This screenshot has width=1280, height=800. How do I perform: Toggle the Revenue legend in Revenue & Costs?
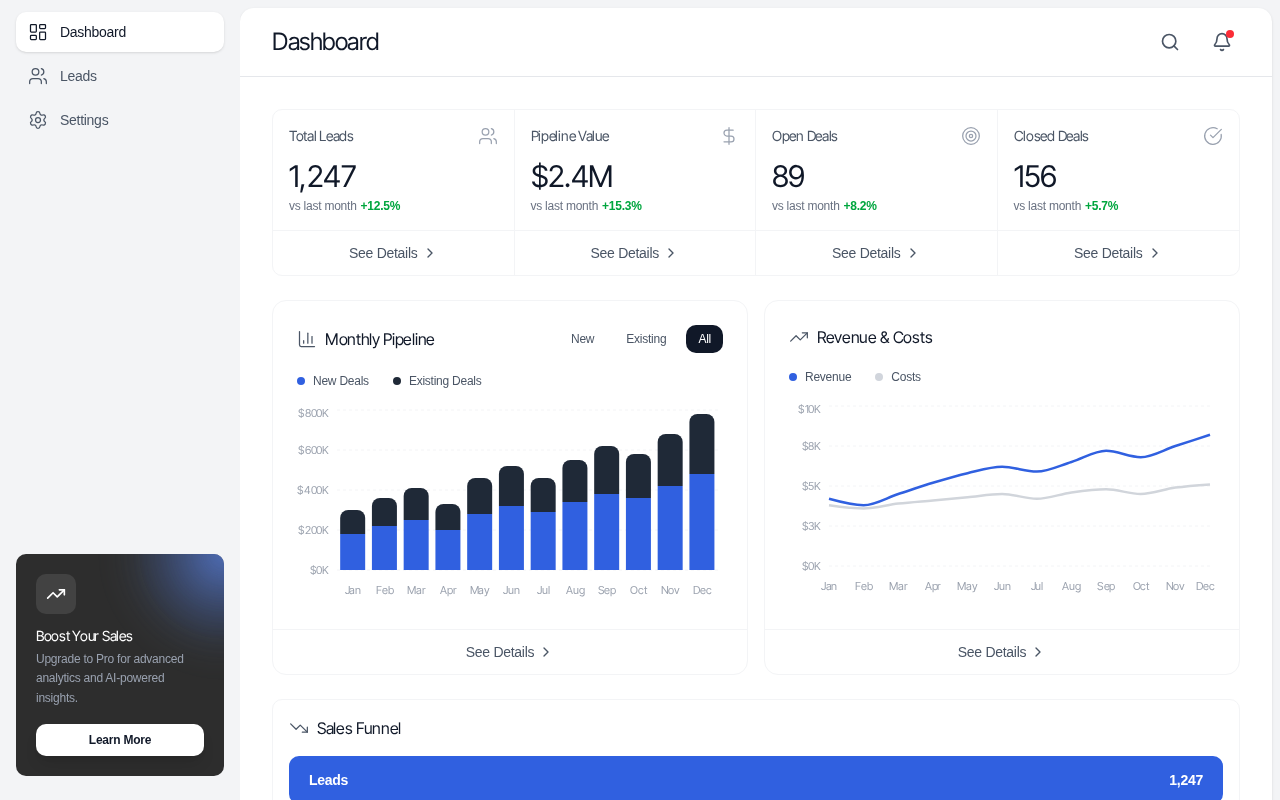click(820, 376)
